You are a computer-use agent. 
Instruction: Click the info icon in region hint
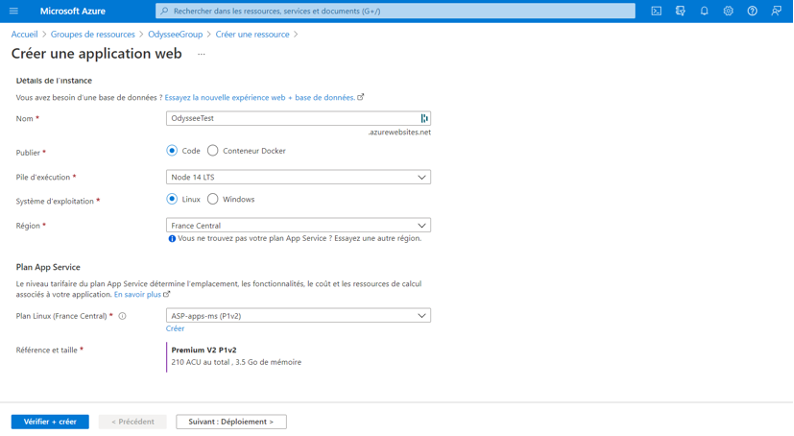172,239
